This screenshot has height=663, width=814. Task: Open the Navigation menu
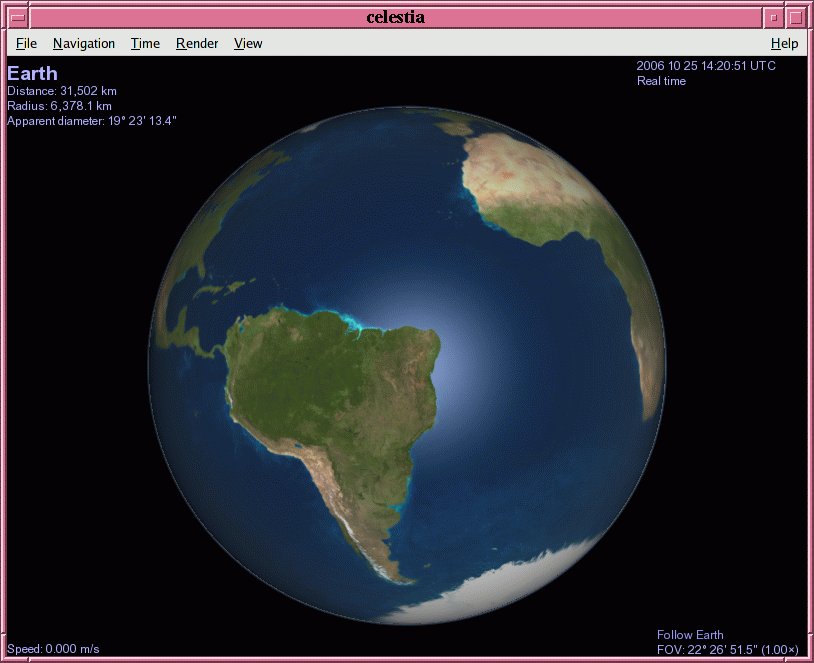pos(84,43)
